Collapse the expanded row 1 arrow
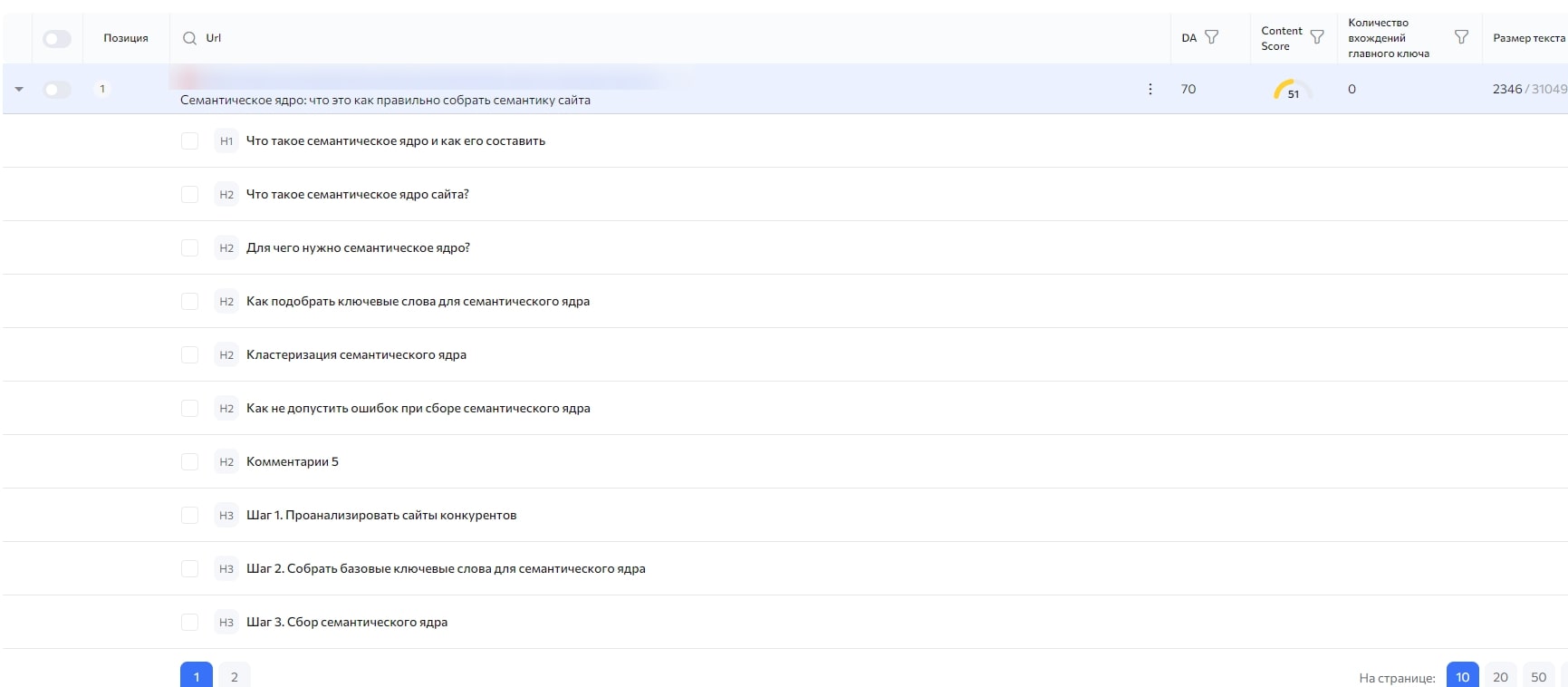The image size is (1568, 687). pyautogui.click(x=19, y=89)
